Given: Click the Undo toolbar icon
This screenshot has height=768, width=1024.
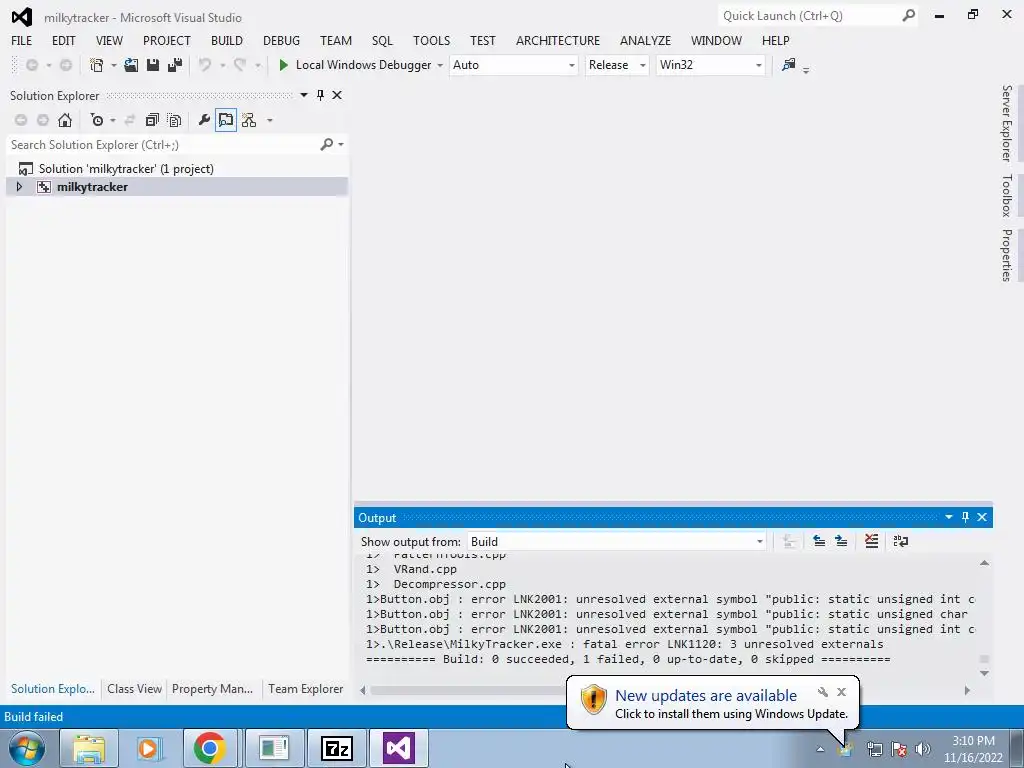Looking at the screenshot, I should (205, 65).
